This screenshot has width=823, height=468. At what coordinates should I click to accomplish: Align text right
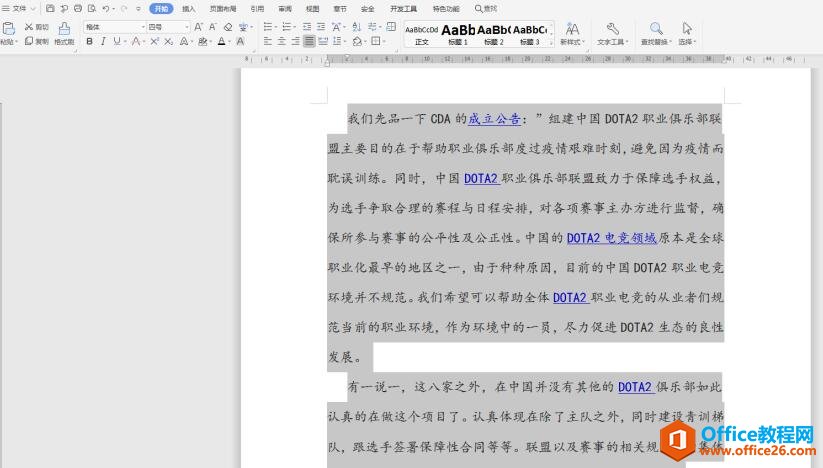click(296, 41)
